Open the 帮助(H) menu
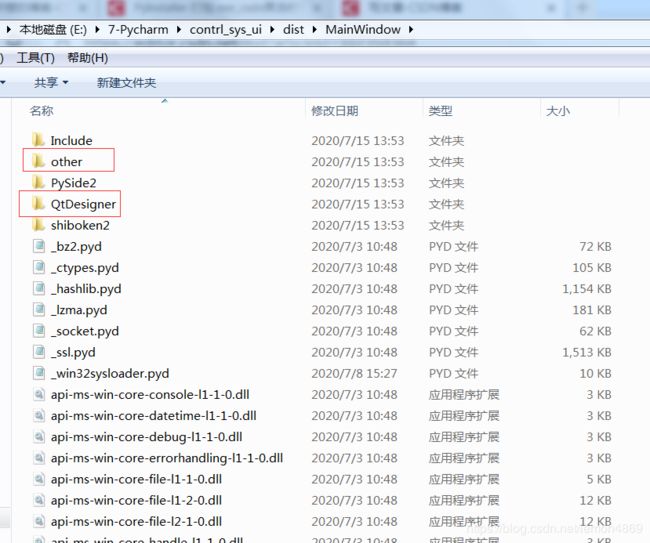Screen dimensions: 650x543 pos(87,58)
